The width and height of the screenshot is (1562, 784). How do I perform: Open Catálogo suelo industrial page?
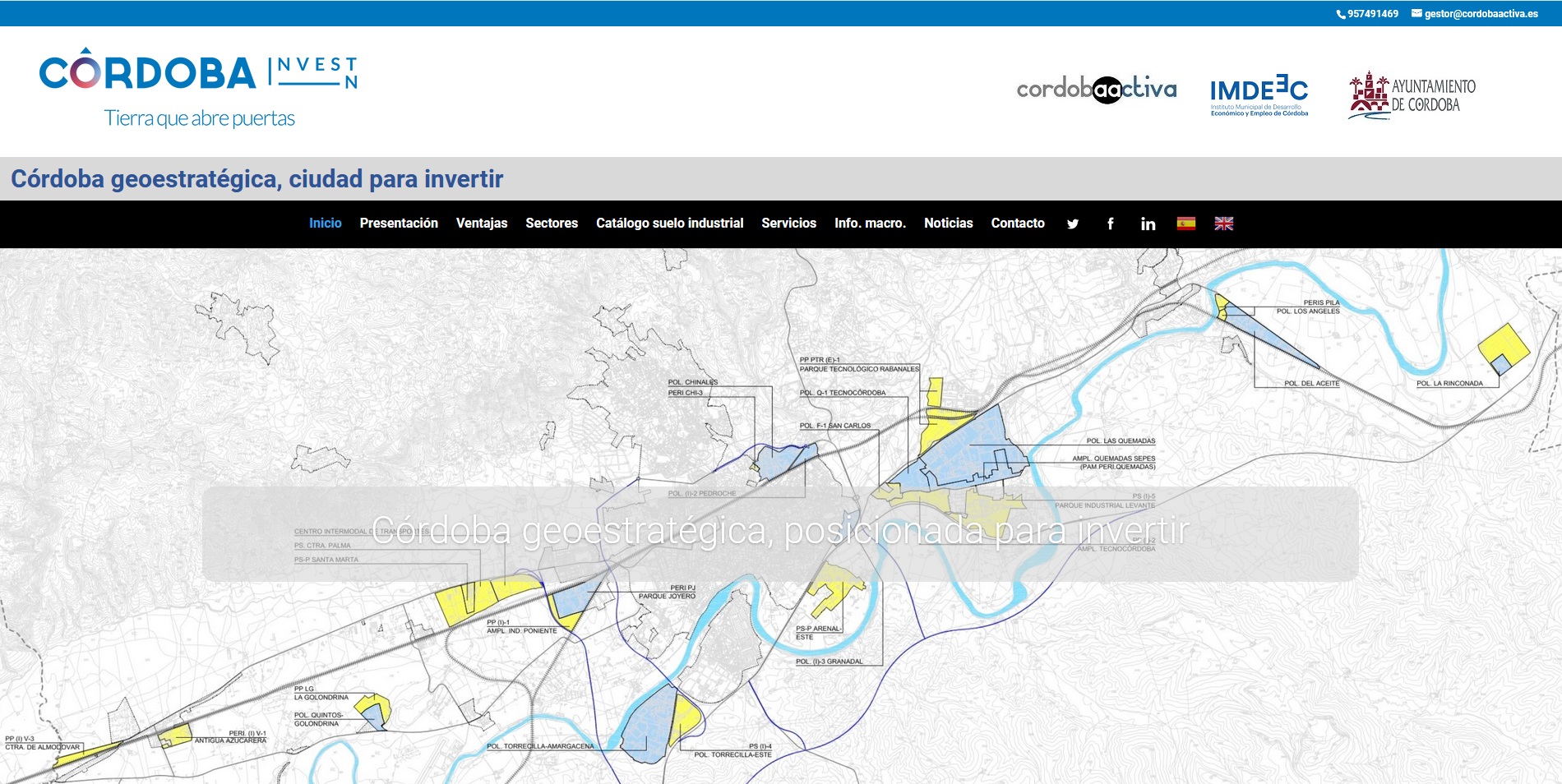(669, 224)
